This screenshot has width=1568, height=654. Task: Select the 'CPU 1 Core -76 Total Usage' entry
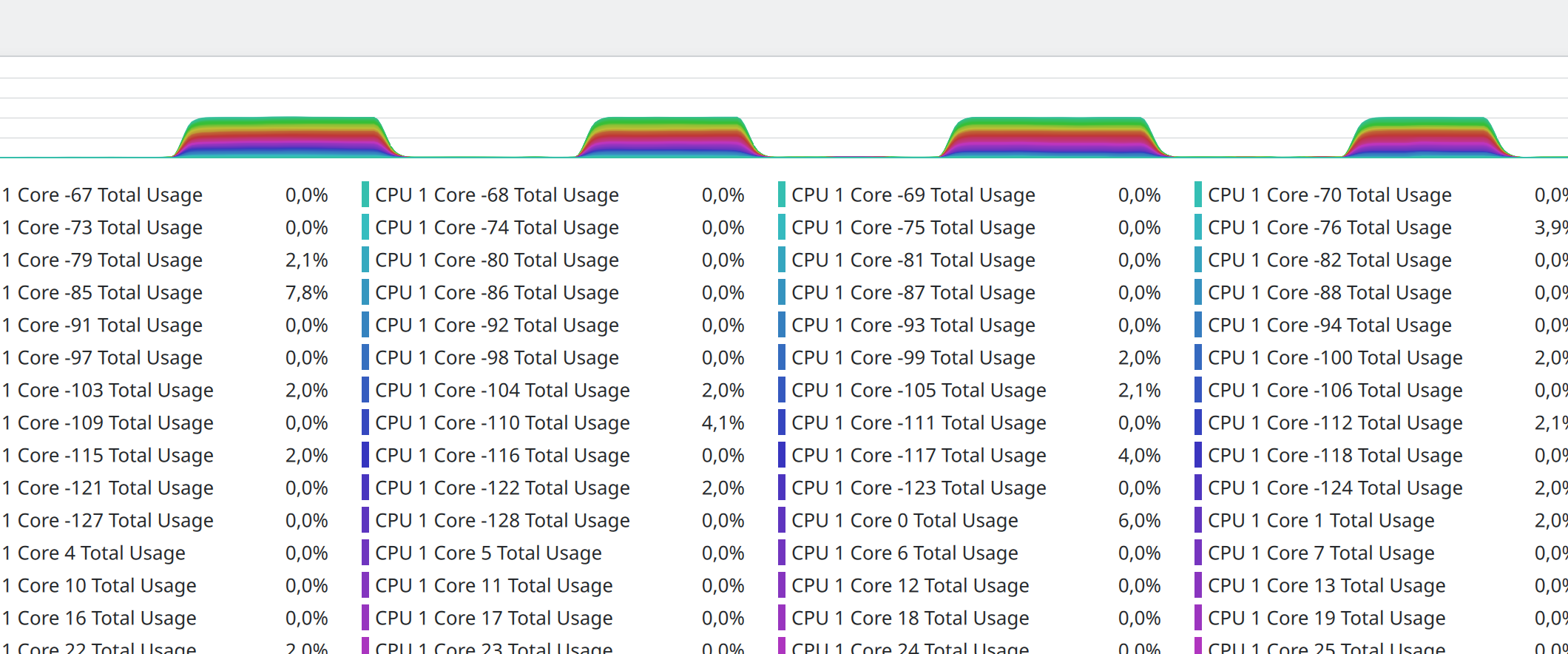pyautogui.click(x=1330, y=228)
